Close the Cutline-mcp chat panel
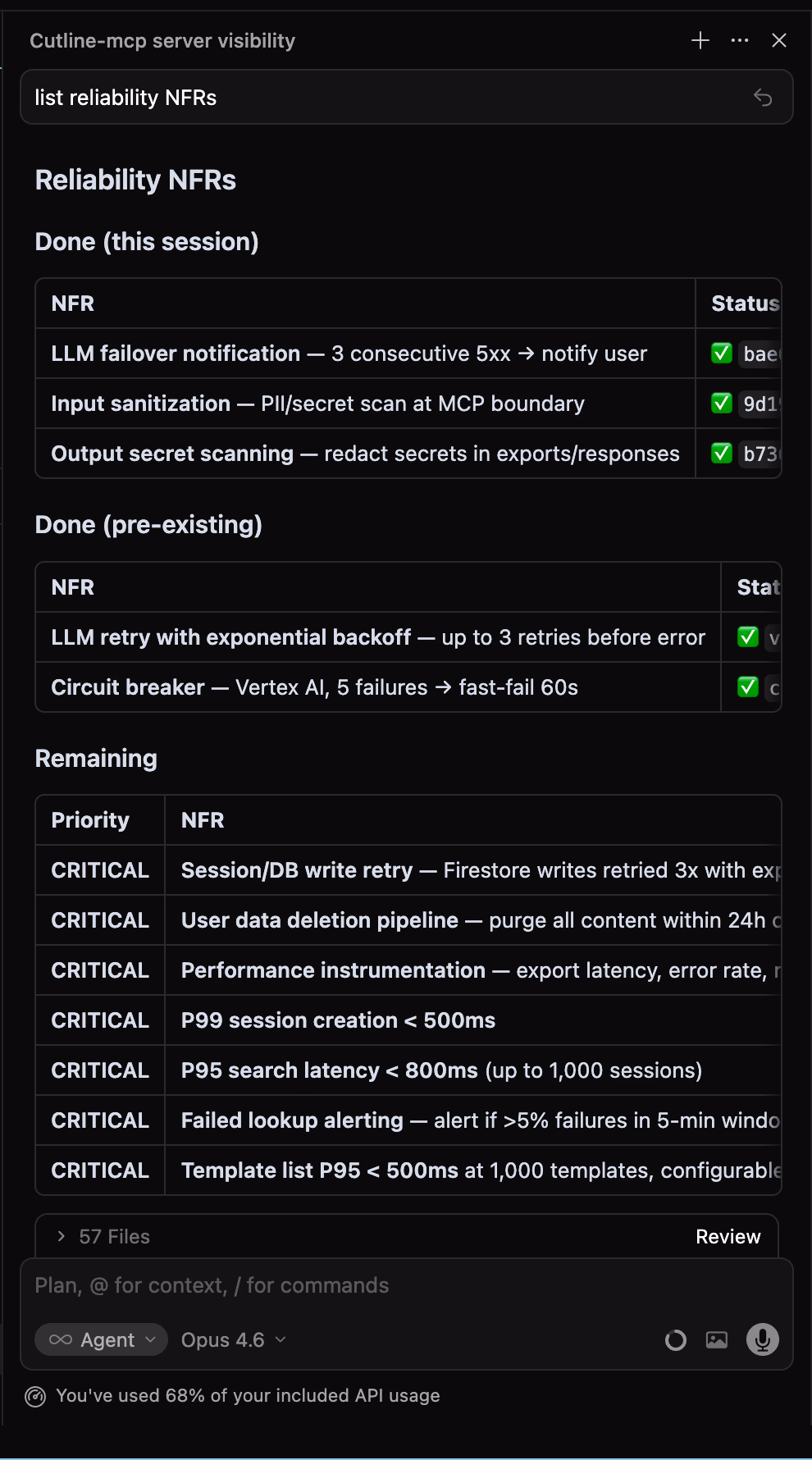 click(778, 41)
